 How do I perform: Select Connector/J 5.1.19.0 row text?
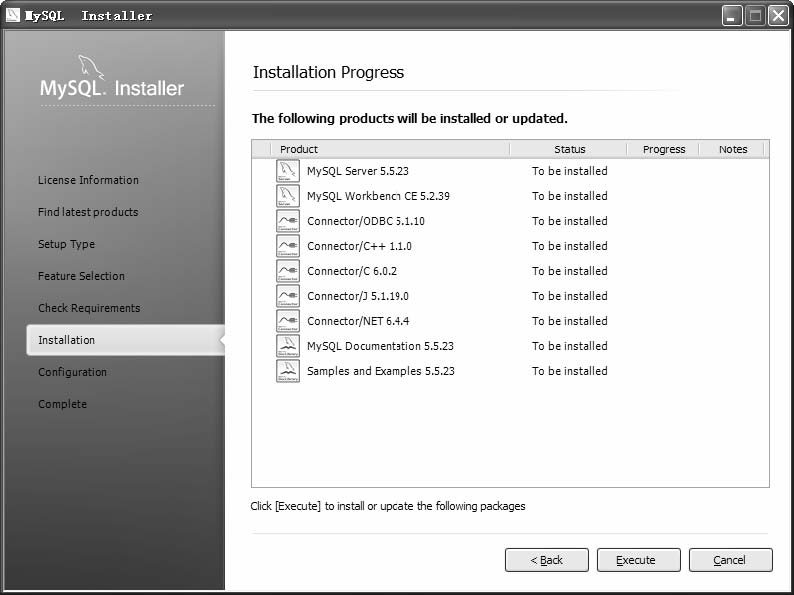click(358, 296)
